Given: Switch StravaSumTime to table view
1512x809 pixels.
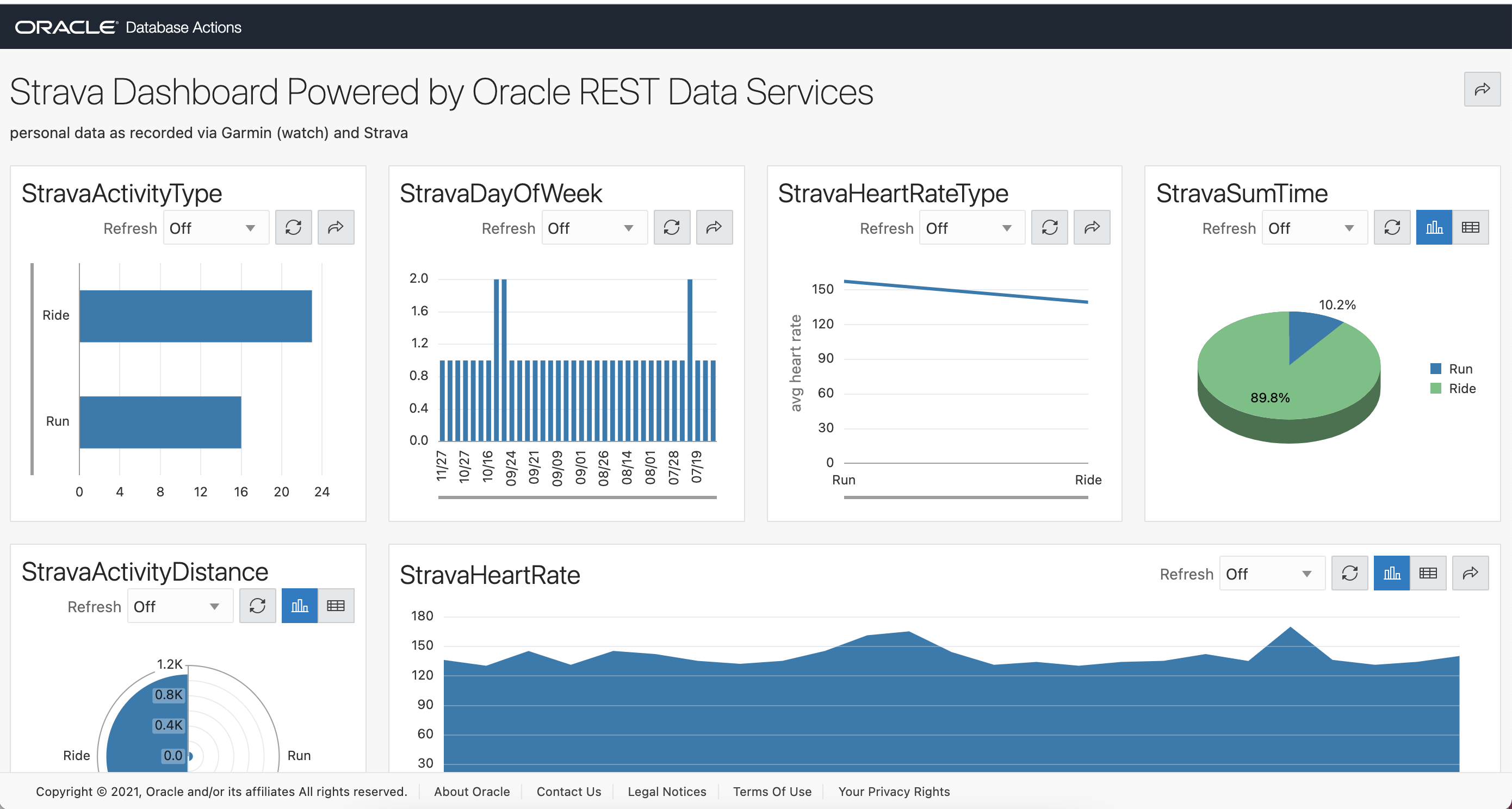Looking at the screenshot, I should tap(1470, 228).
